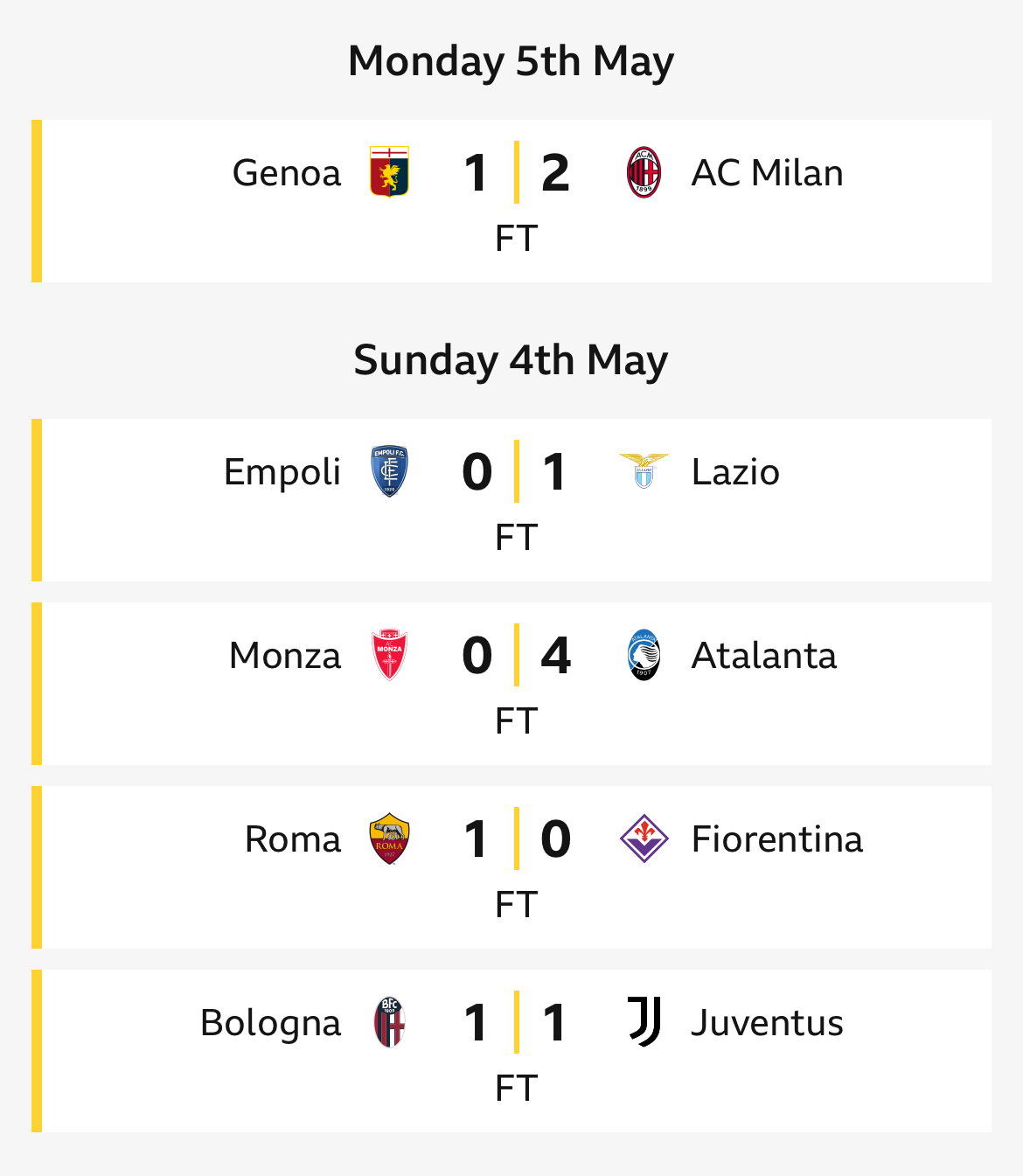Image resolution: width=1023 pixels, height=1176 pixels.
Task: Click the Genoa club crest
Action: coord(389,172)
